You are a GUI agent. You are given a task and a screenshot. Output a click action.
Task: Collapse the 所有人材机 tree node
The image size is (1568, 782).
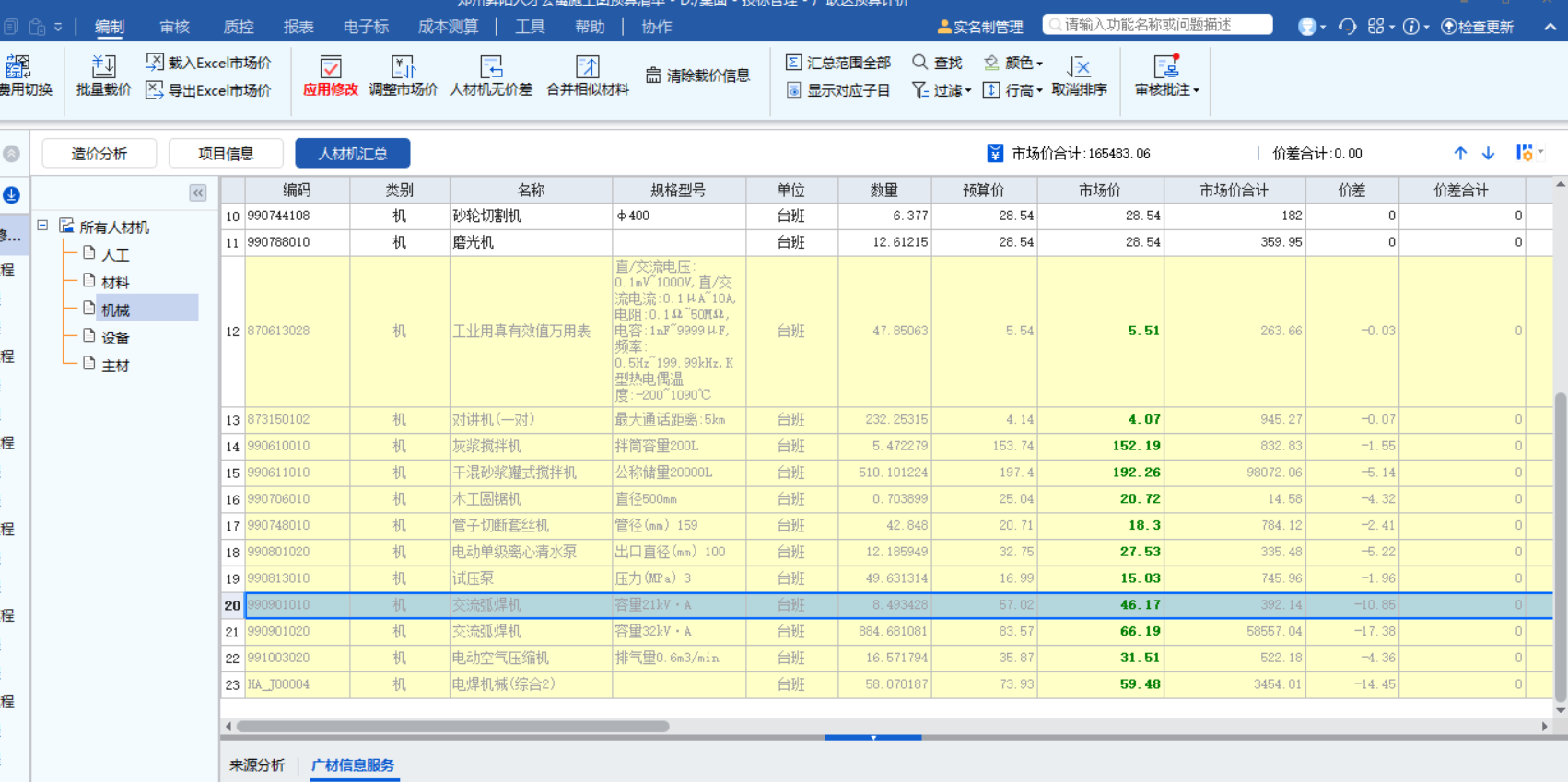click(42, 225)
